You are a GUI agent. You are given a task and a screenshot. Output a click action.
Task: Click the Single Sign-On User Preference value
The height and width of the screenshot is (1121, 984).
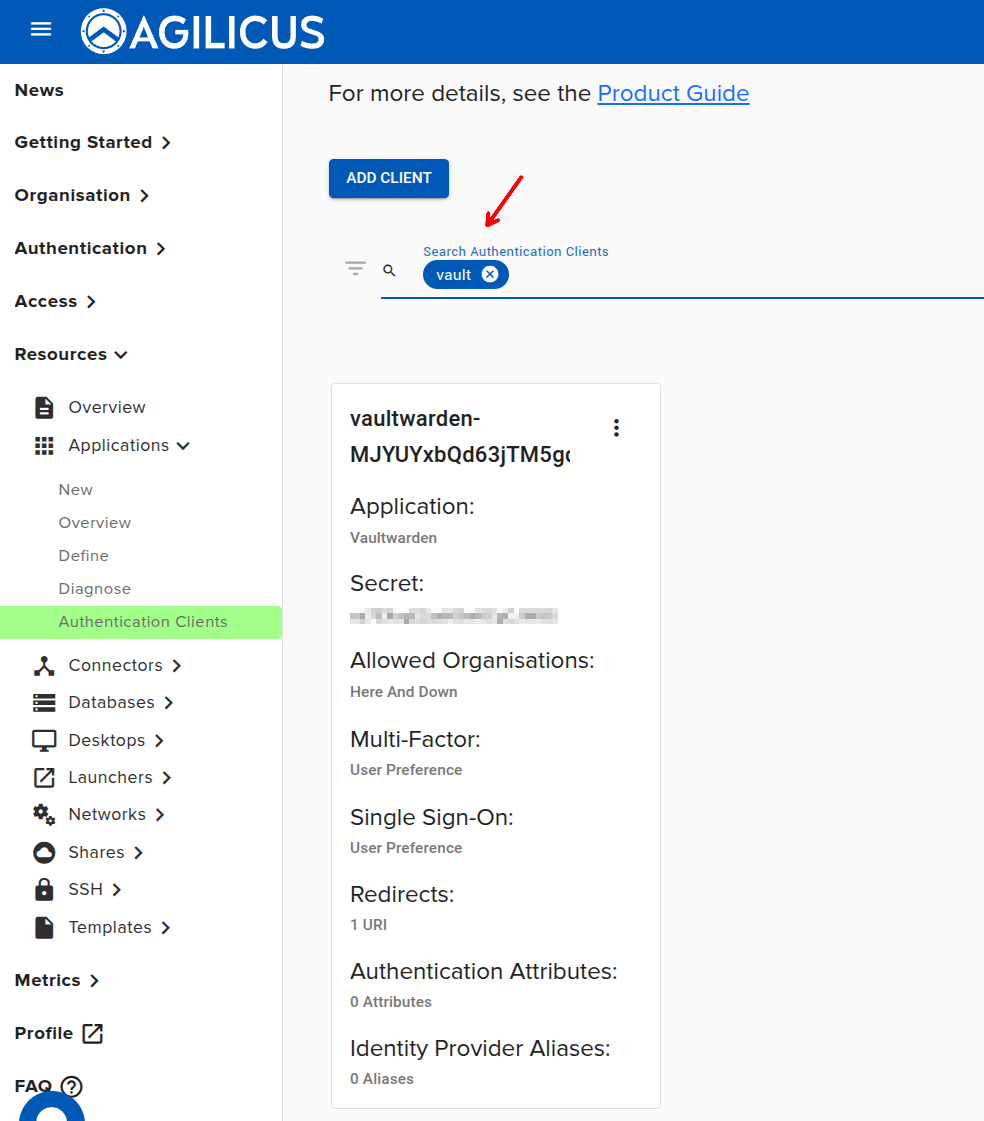(x=405, y=848)
